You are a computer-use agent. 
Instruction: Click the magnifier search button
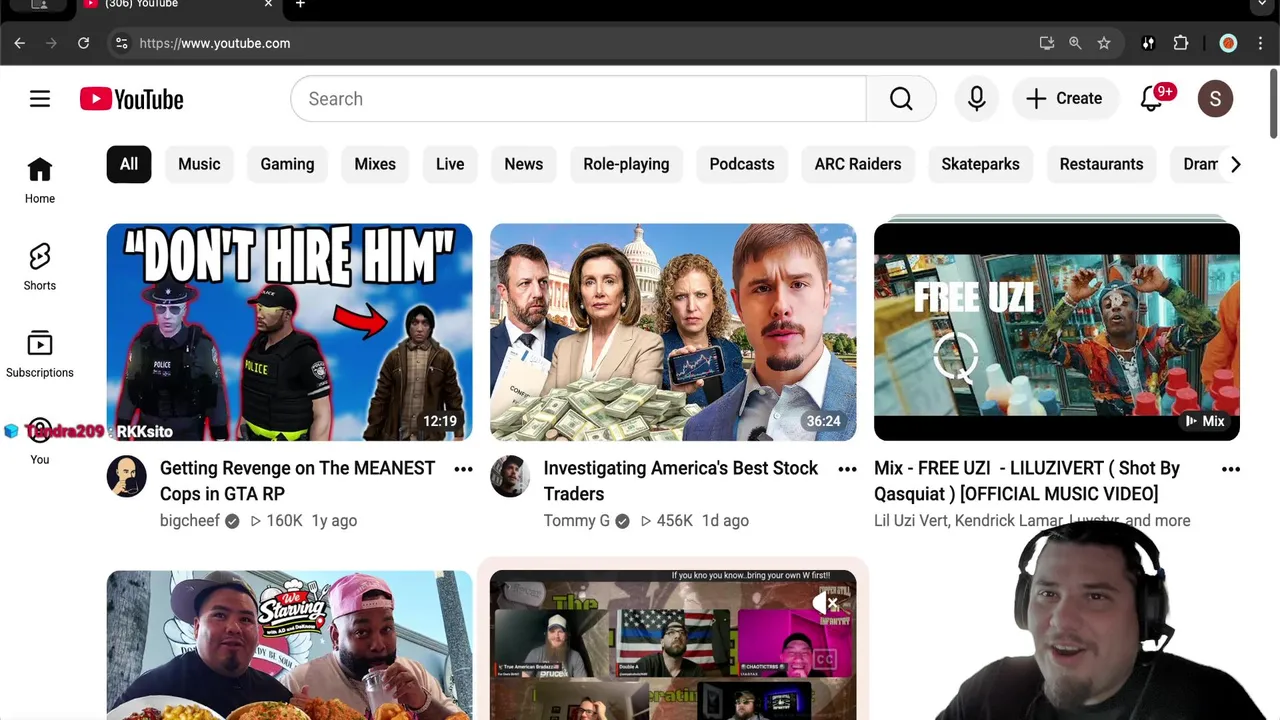(x=901, y=99)
